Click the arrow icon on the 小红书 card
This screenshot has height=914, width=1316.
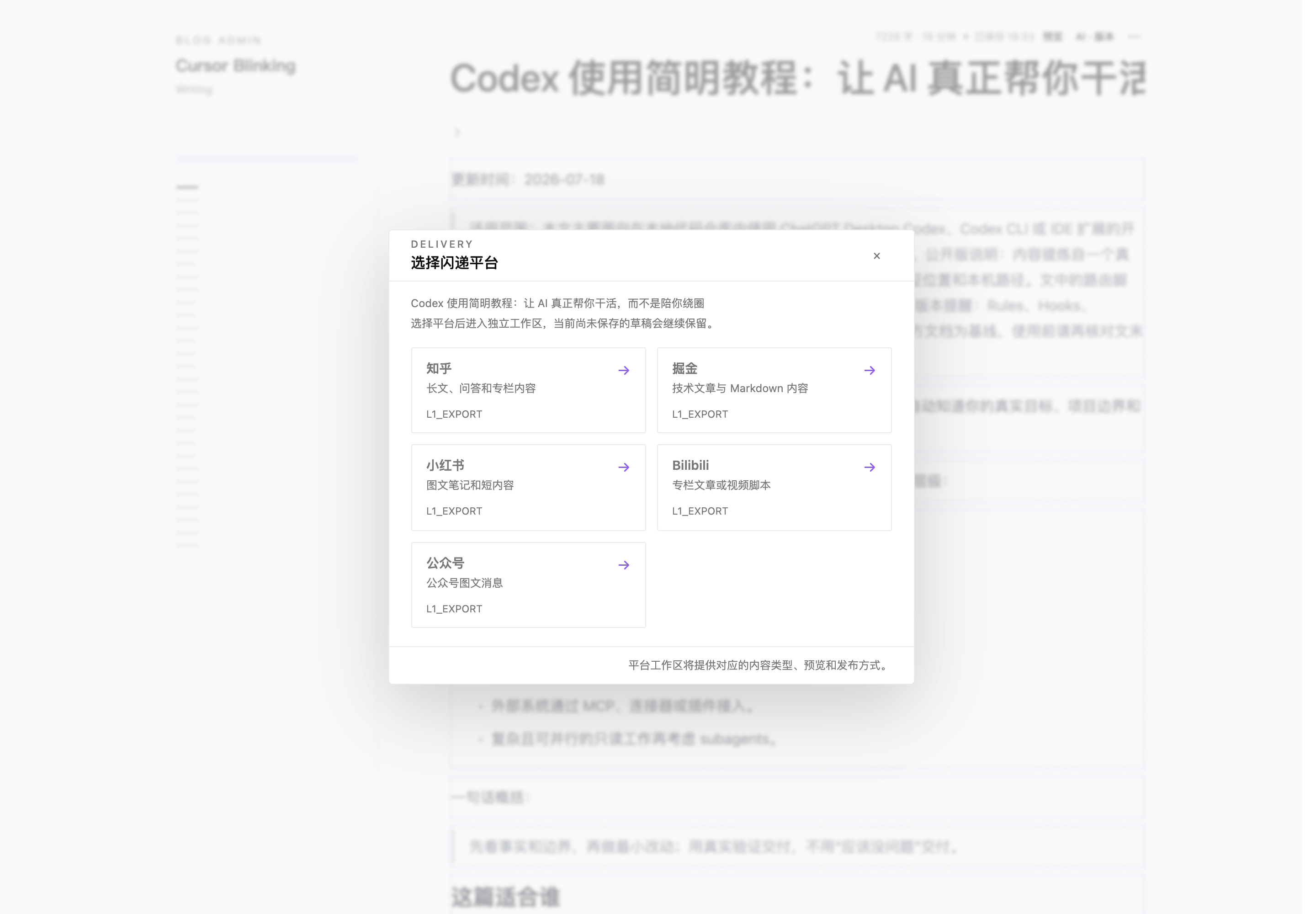(624, 468)
